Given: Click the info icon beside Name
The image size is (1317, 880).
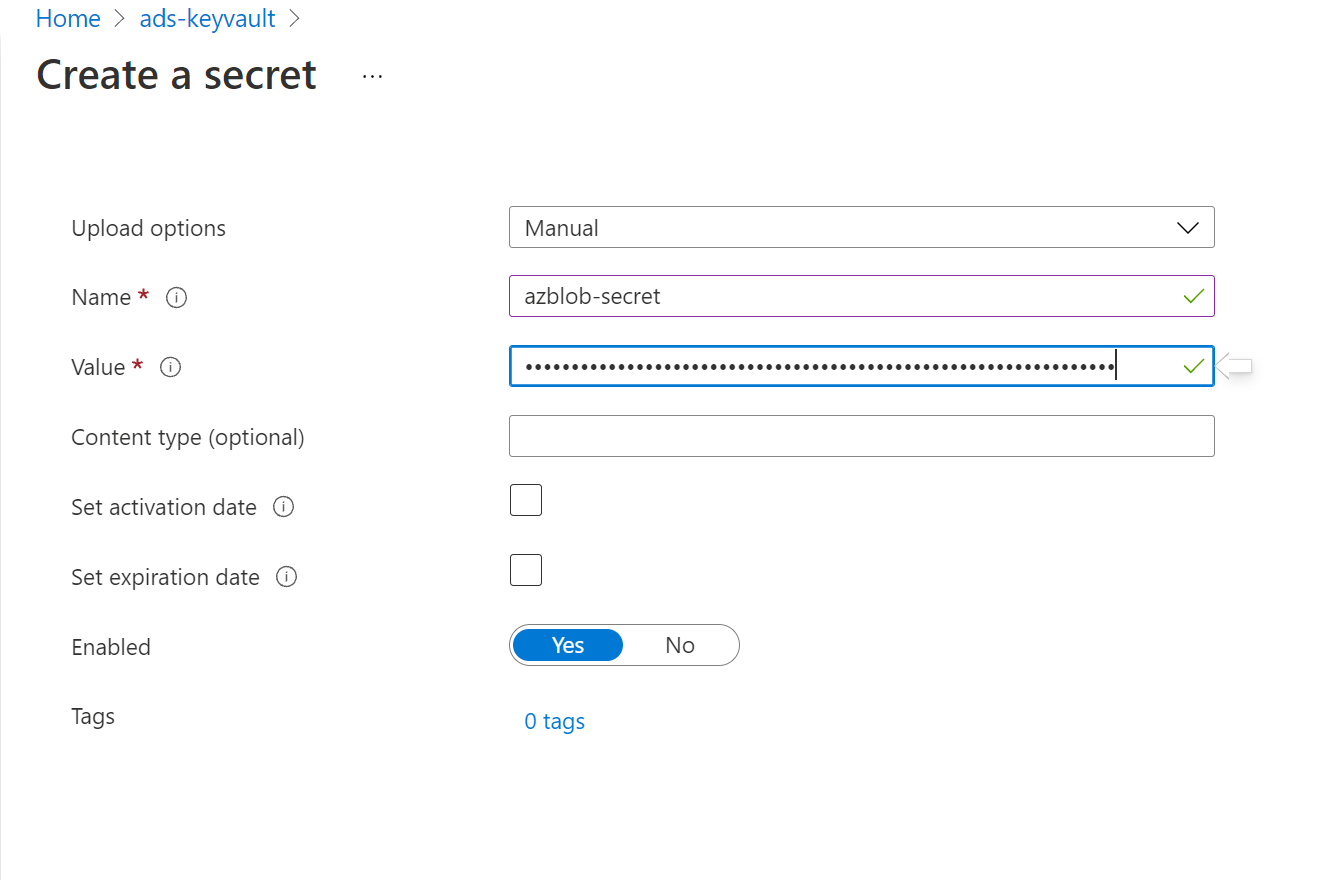Looking at the screenshot, I should tap(177, 297).
